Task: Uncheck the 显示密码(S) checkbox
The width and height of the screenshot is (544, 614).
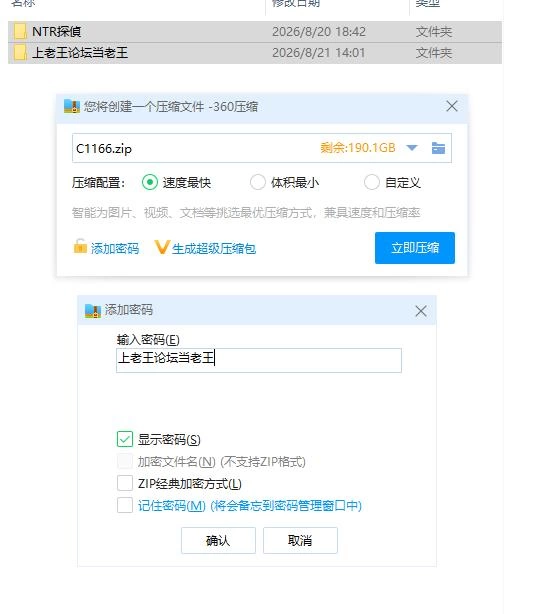Action: click(x=125, y=439)
